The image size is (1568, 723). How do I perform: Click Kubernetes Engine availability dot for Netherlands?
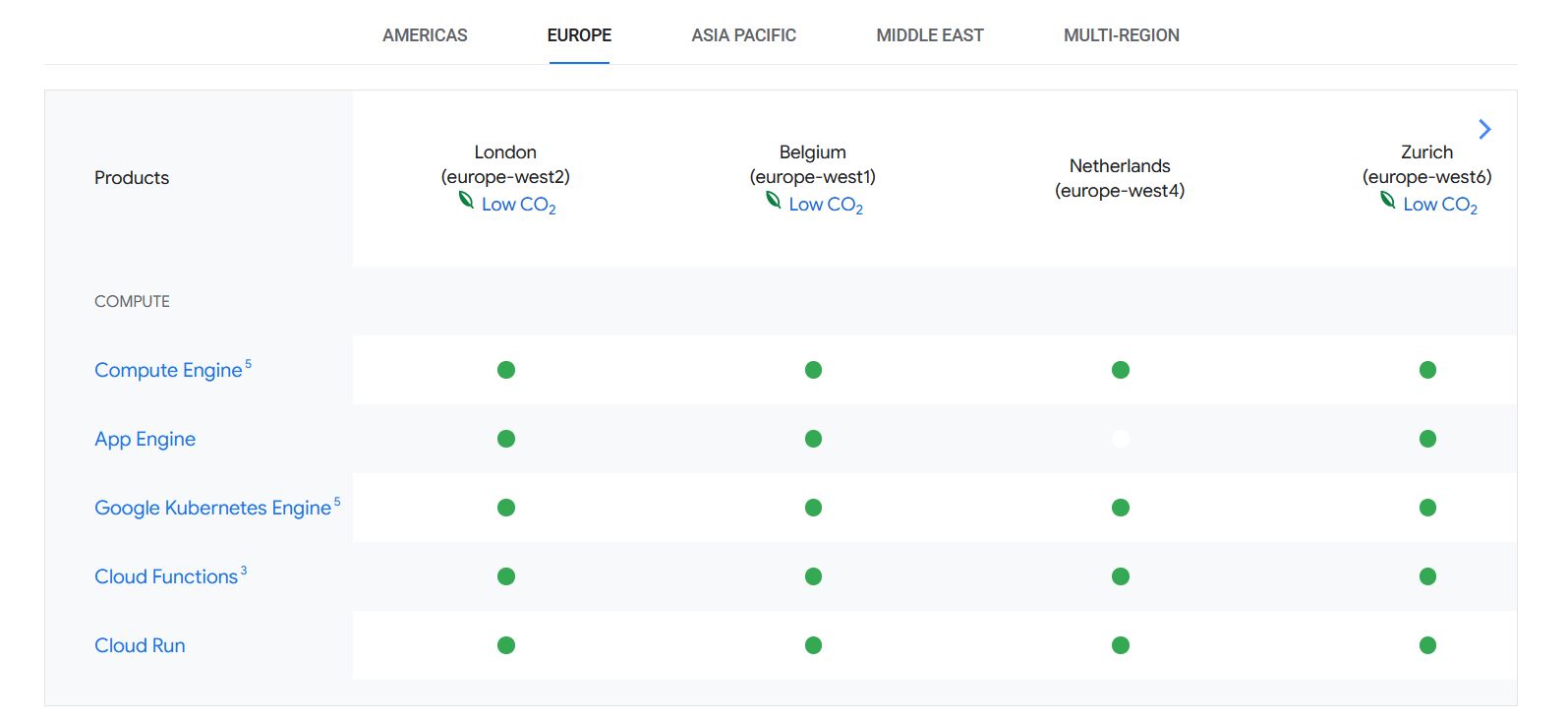[x=1121, y=508]
